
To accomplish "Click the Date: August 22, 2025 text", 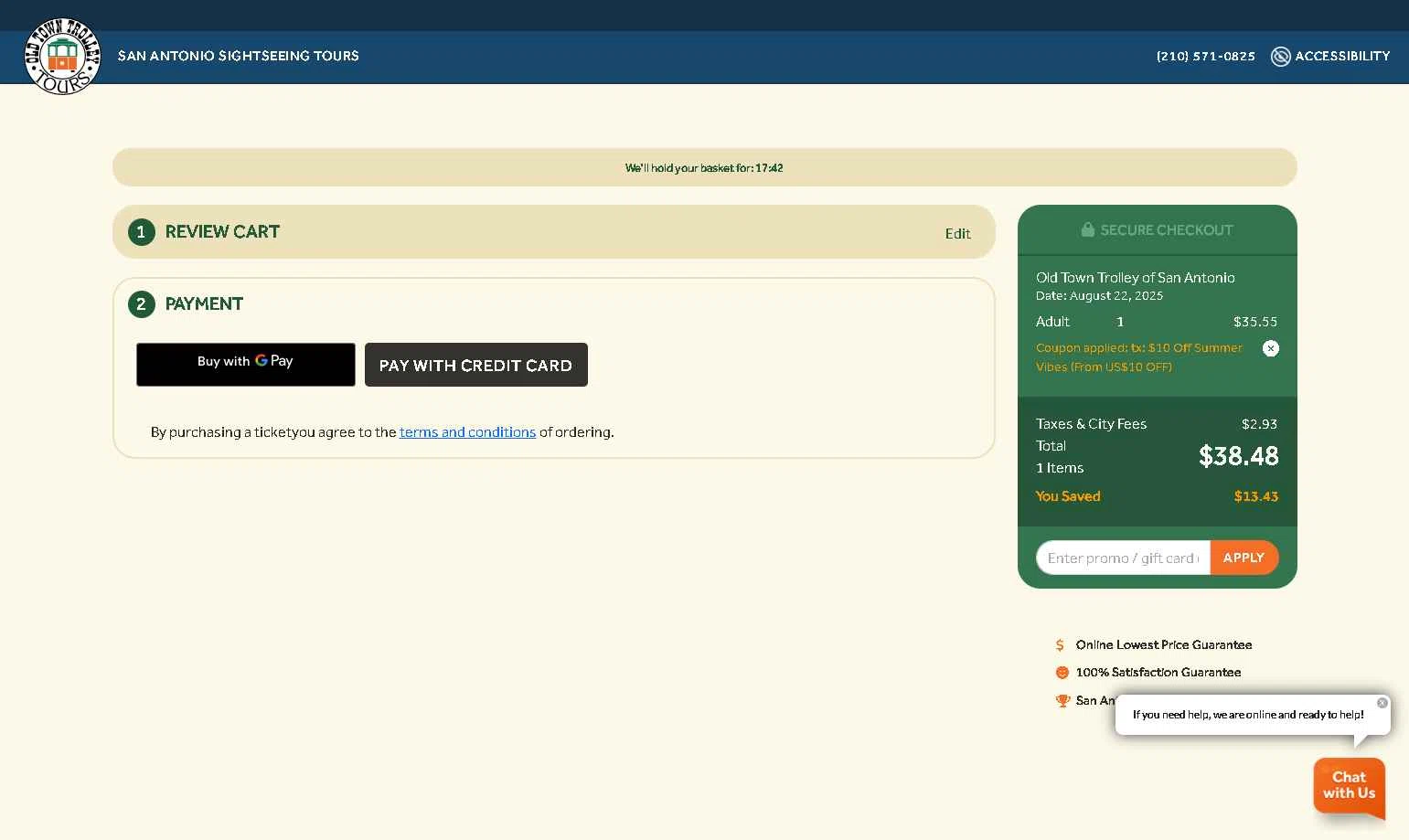I will 1099,296.
